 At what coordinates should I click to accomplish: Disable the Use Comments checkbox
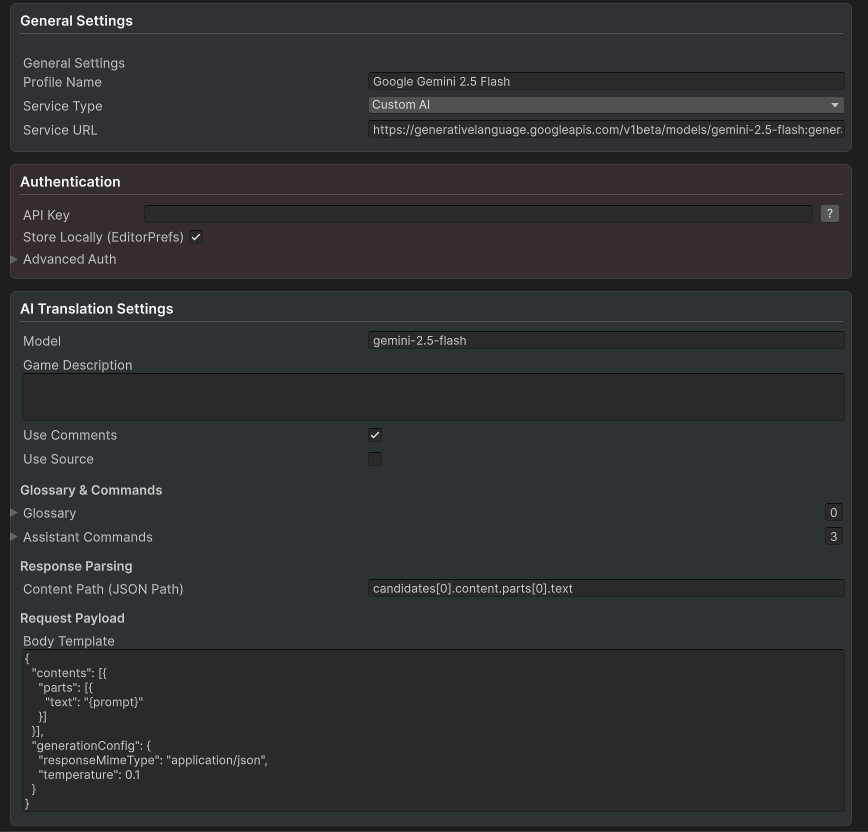click(374, 434)
